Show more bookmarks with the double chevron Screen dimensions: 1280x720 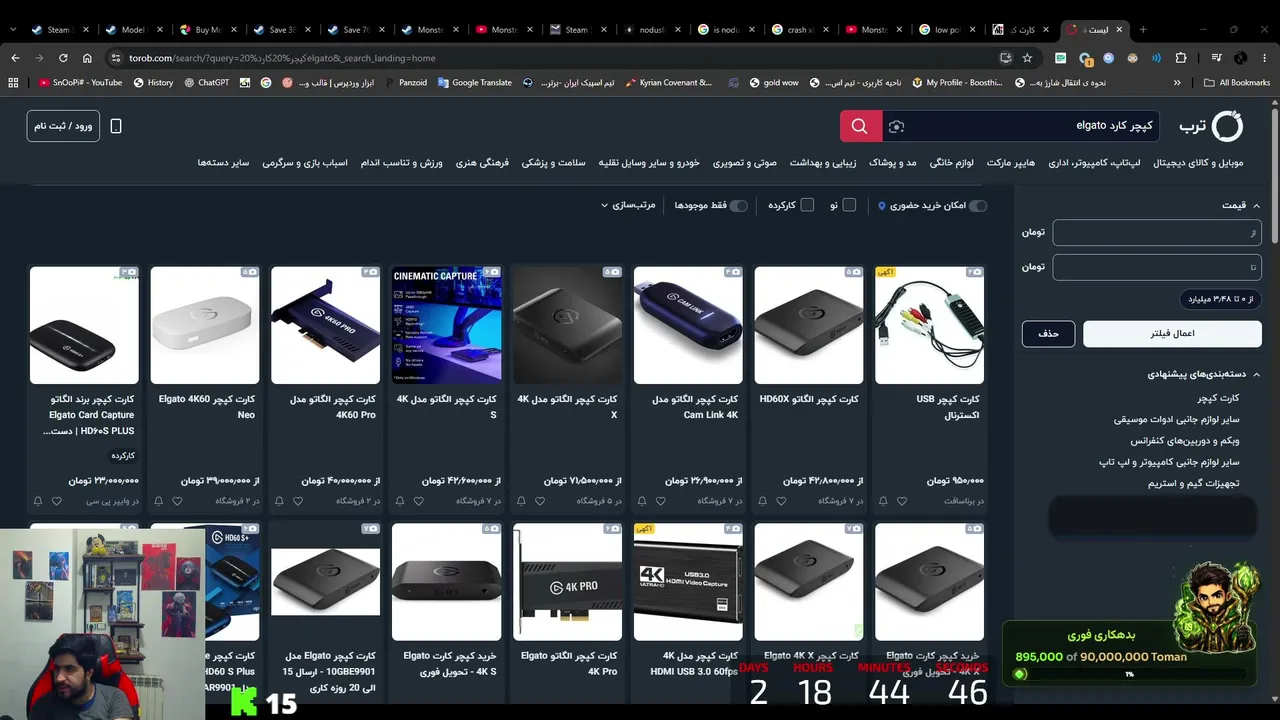coord(1177,83)
